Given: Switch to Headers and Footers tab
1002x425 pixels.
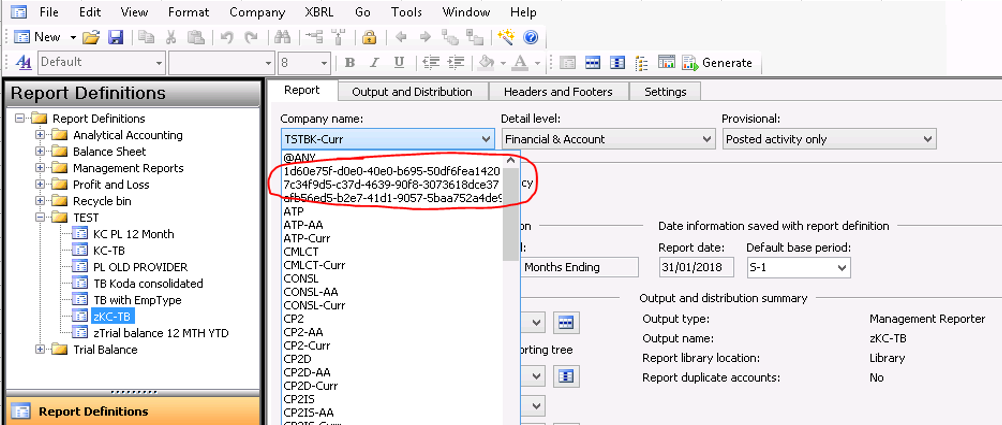Looking at the screenshot, I should coord(559,92).
